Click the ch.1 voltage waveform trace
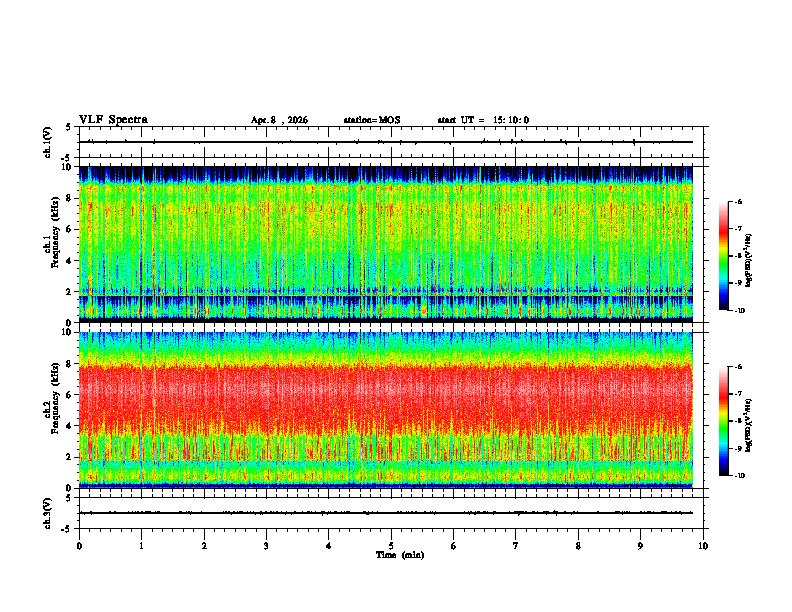The width and height of the screenshot is (792, 612). pyautogui.click(x=386, y=142)
